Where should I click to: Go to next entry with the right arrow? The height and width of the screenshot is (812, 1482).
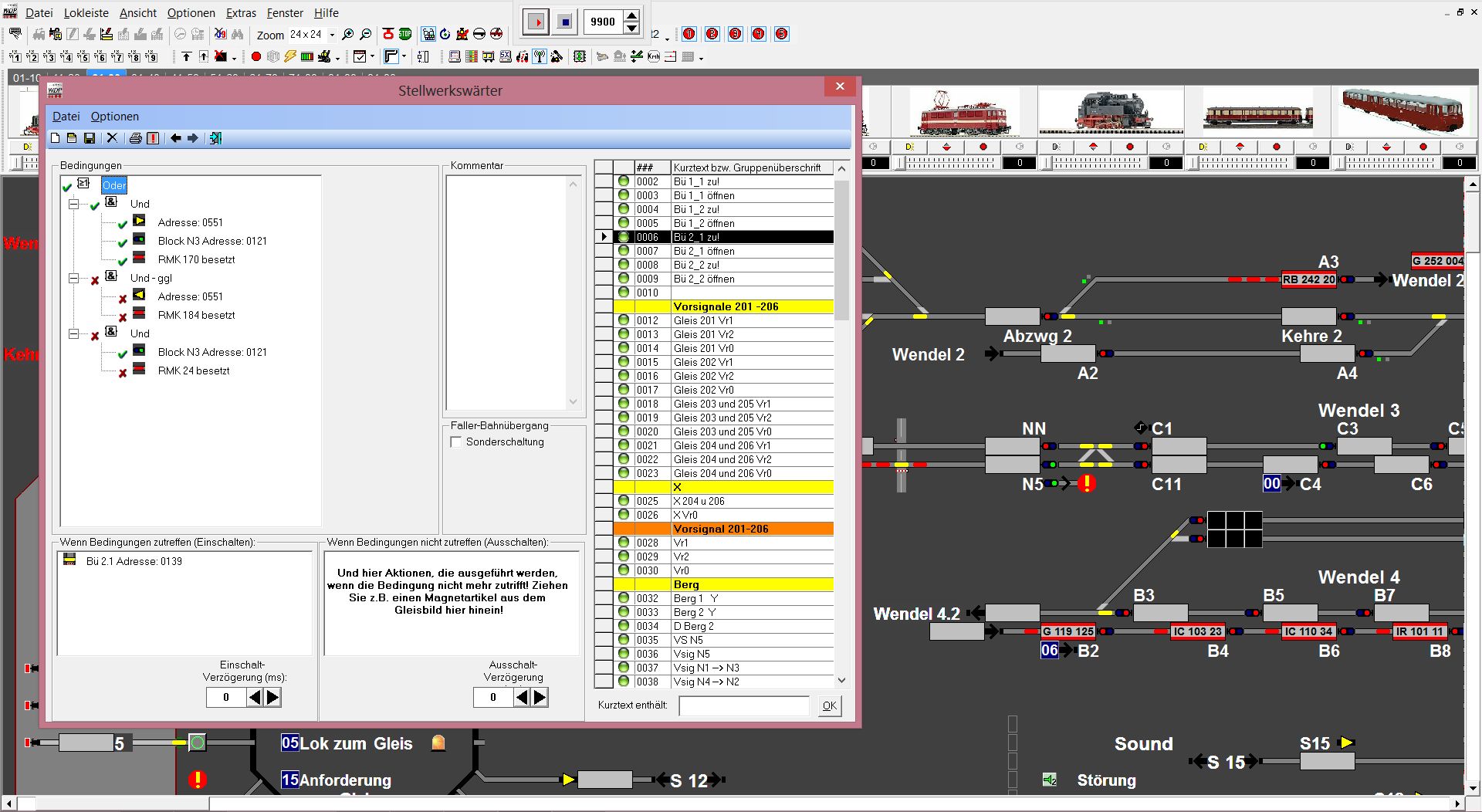coord(193,138)
